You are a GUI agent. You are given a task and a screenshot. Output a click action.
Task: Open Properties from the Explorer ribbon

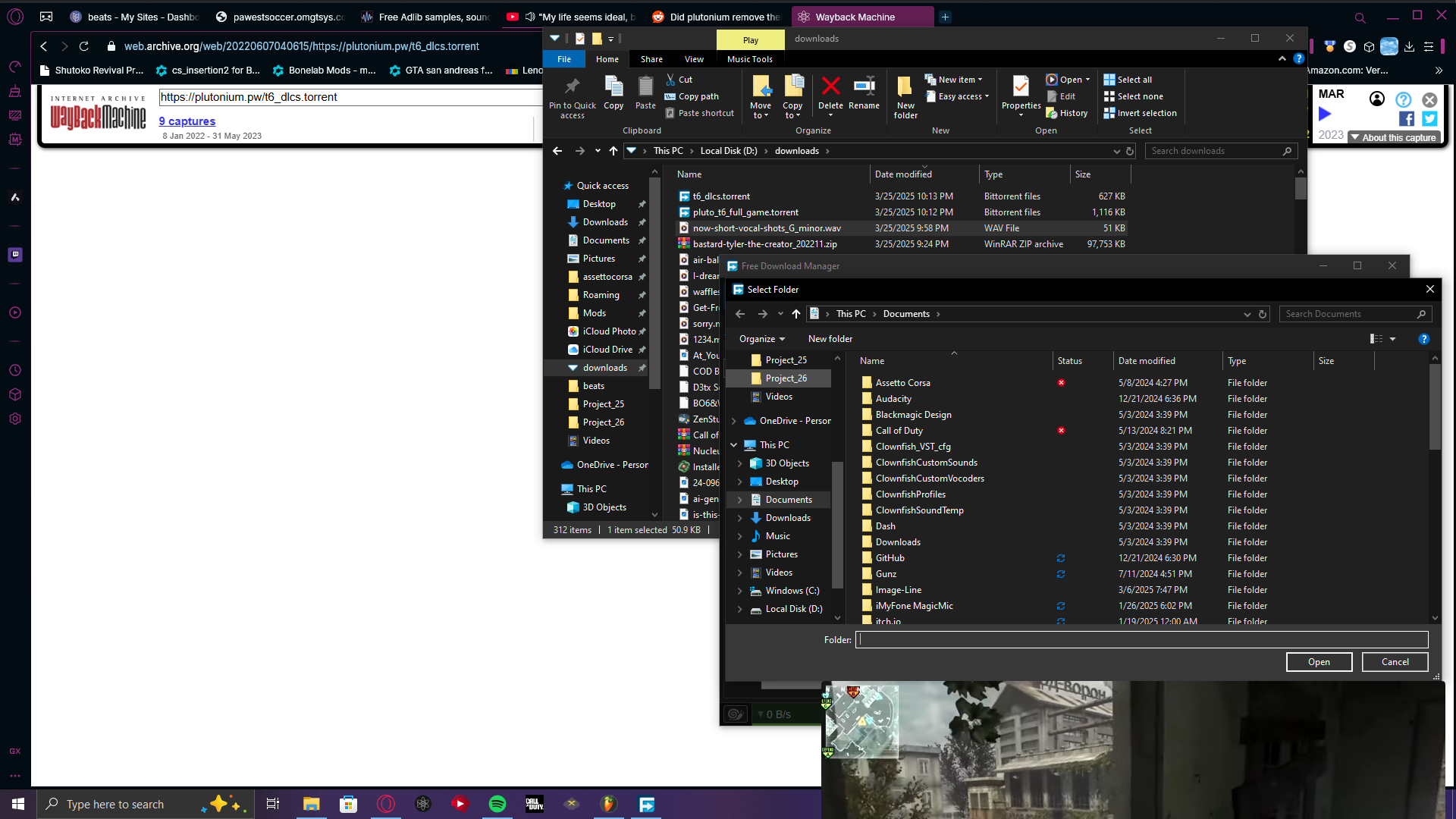point(1021,96)
